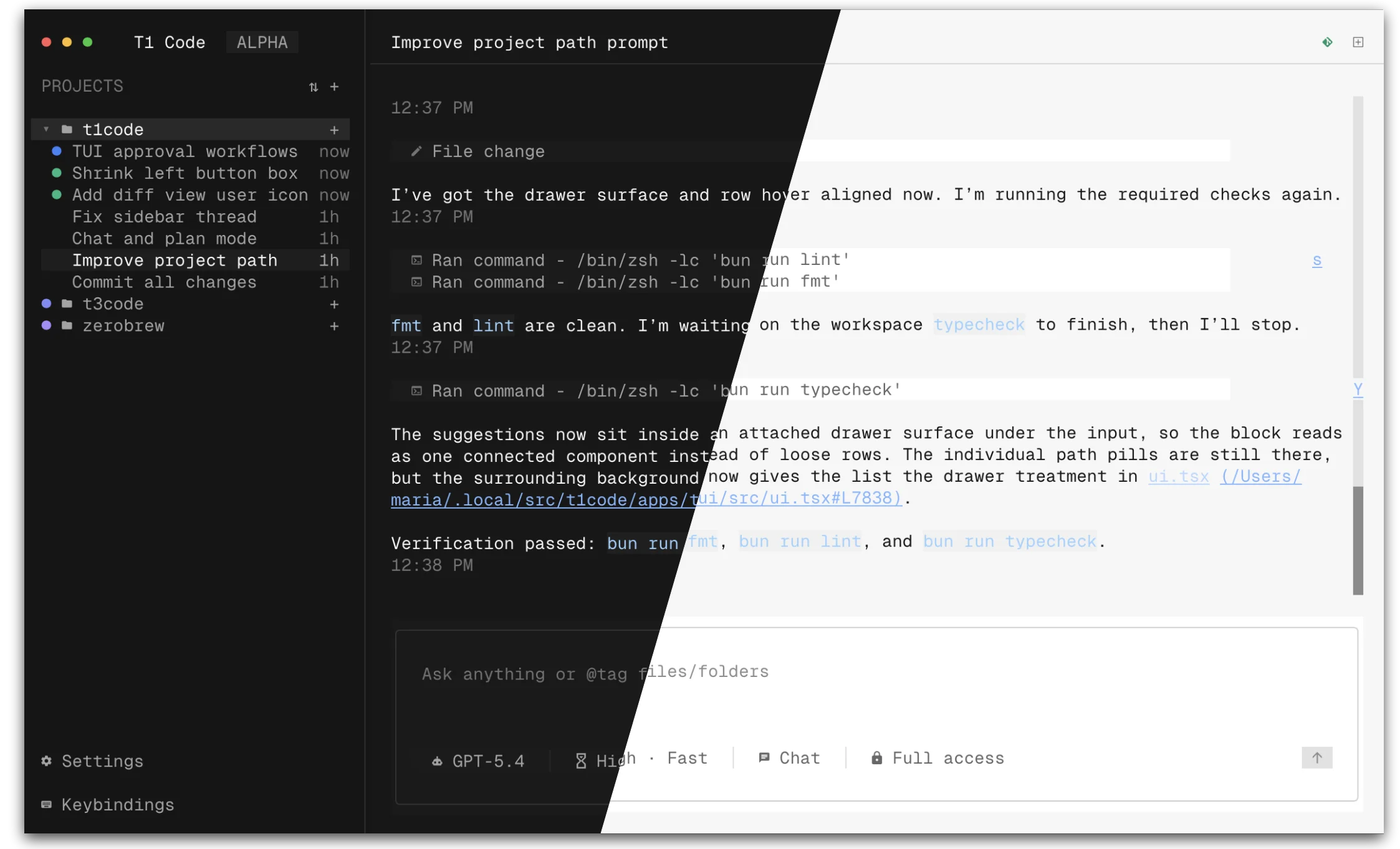
Task: Click the green diamond icon in header
Action: pyautogui.click(x=1327, y=42)
